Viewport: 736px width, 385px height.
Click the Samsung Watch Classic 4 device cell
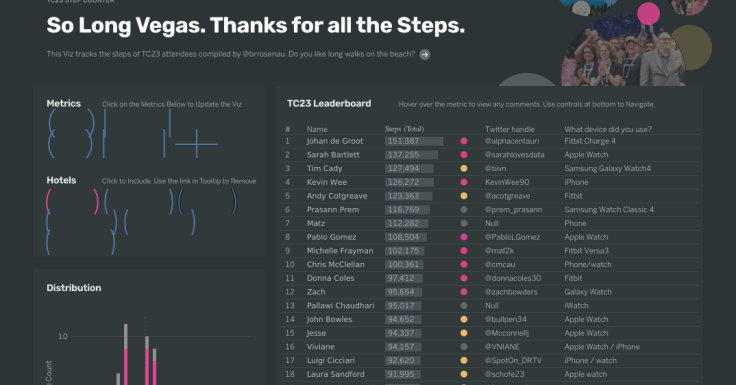pos(609,209)
